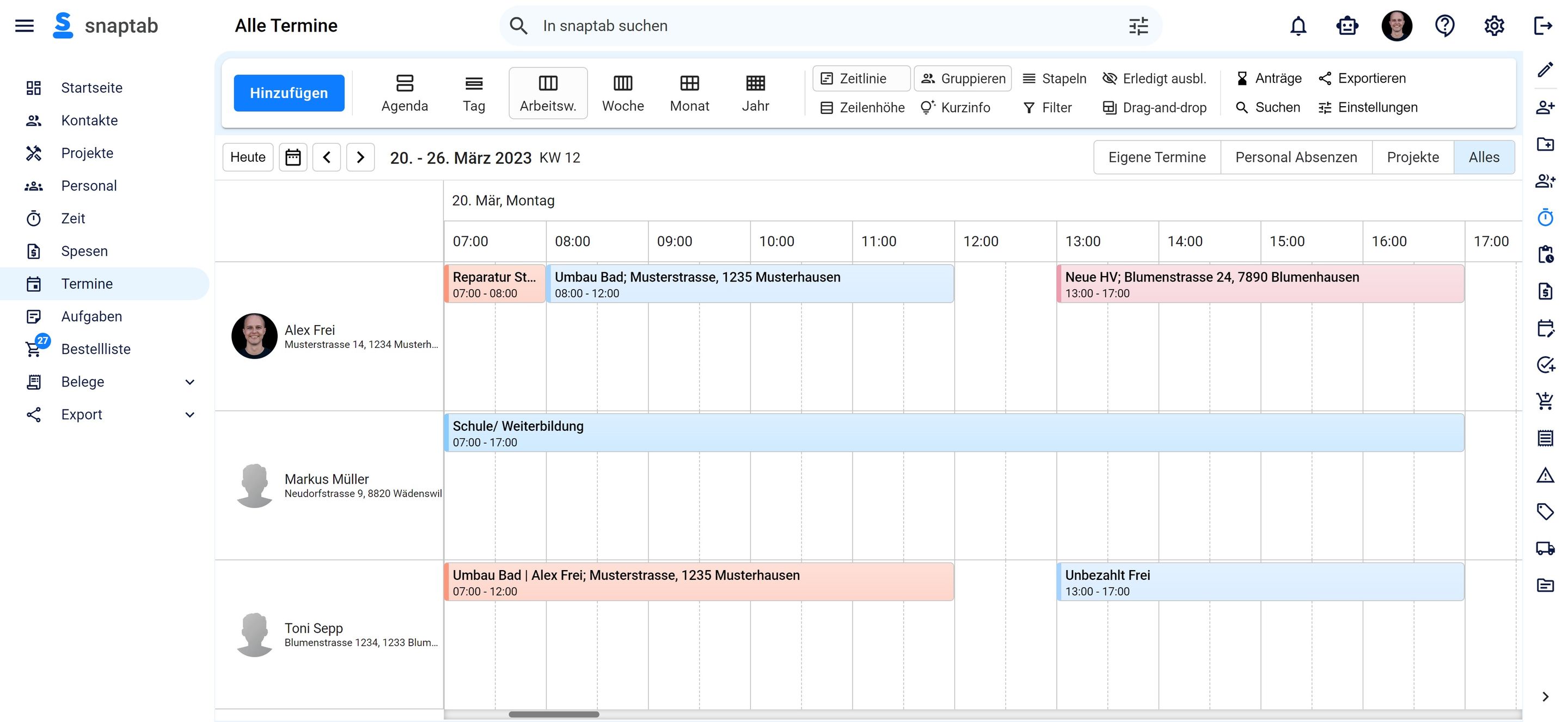
Task: Open the Filter option
Action: coord(1047,108)
